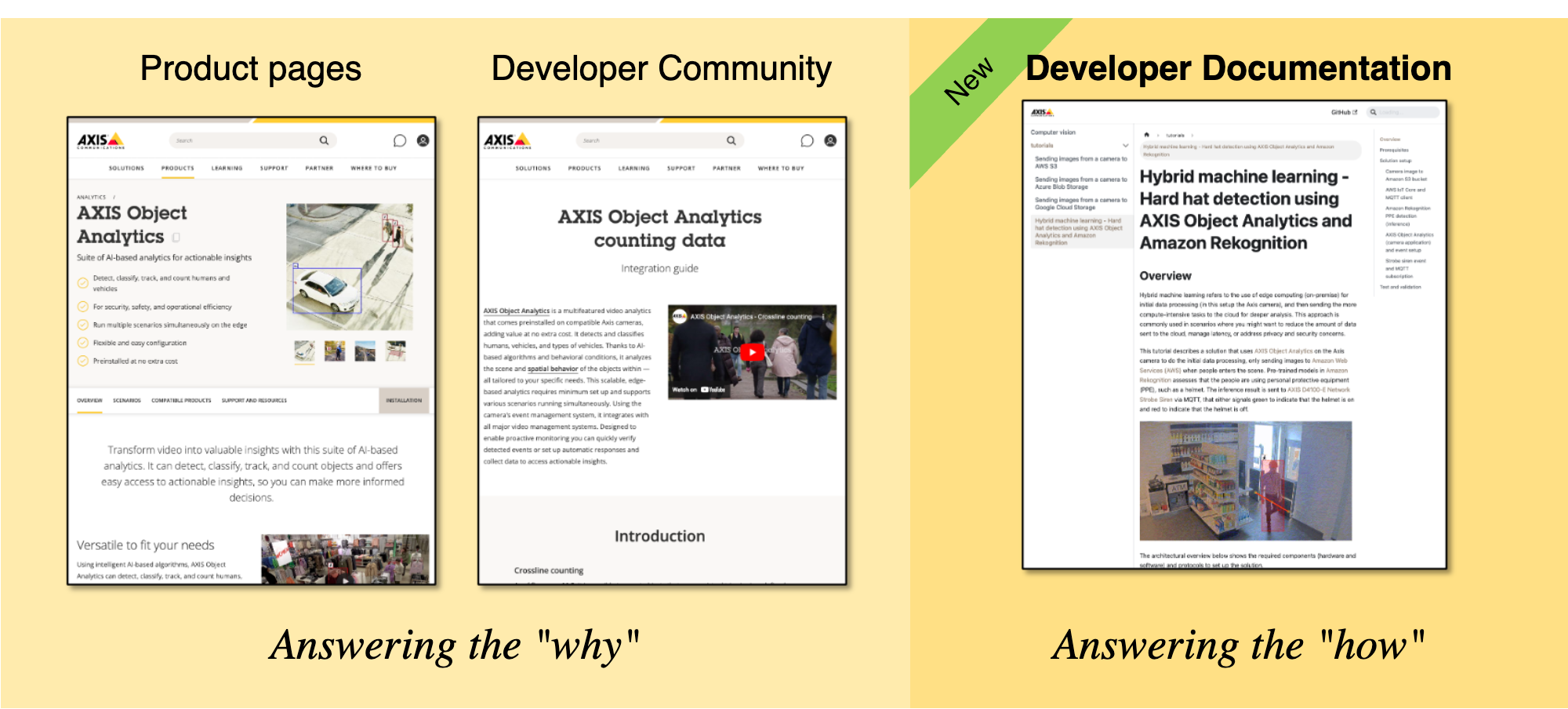Open SOLUTIONS menu on Product pages
Viewport: 1568px width, 709px height.
126,168
